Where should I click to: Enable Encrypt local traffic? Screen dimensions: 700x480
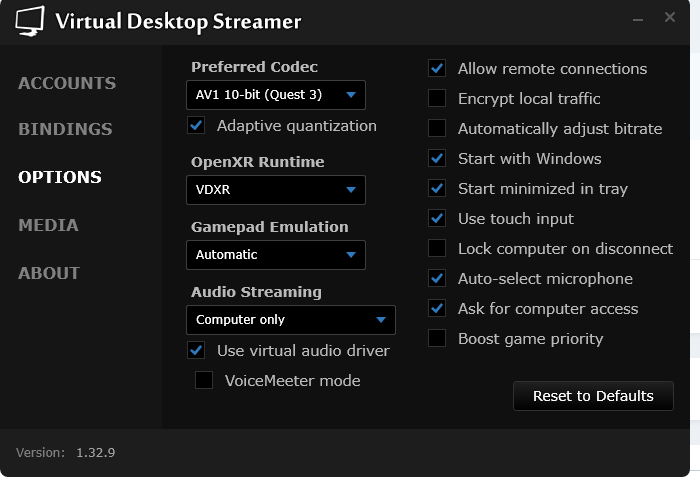437,98
